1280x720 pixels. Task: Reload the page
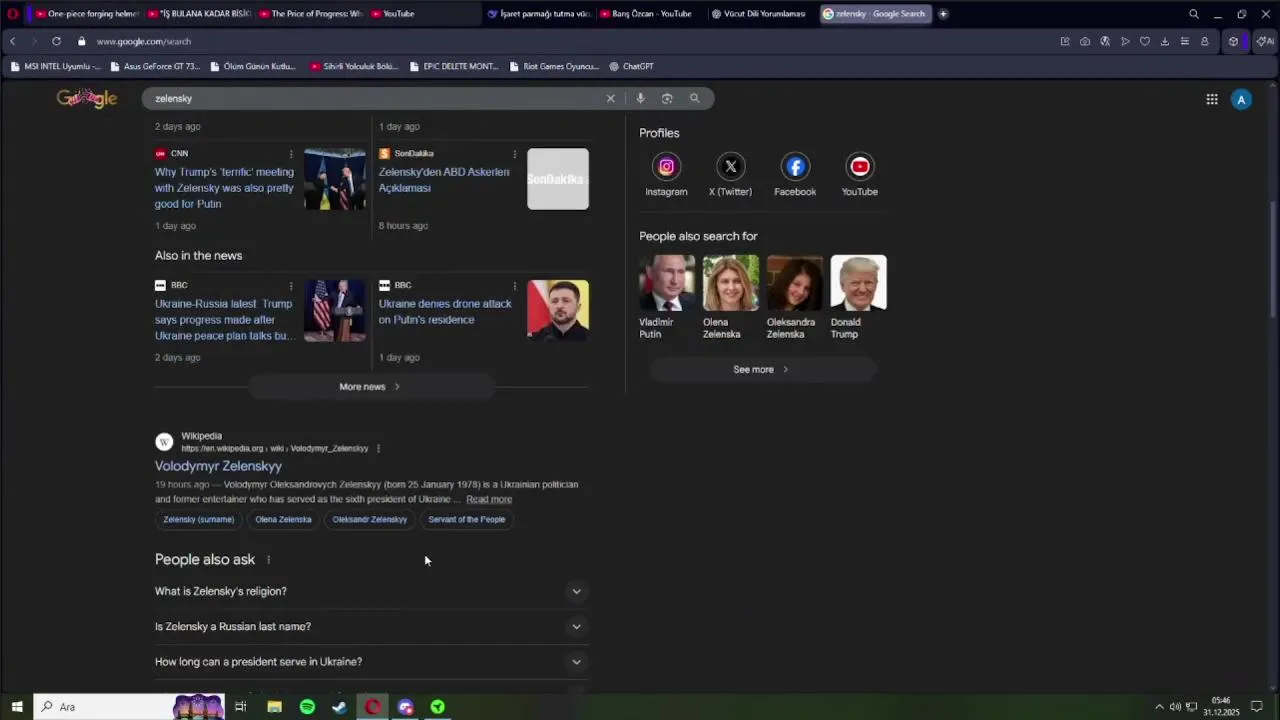[x=56, y=41]
